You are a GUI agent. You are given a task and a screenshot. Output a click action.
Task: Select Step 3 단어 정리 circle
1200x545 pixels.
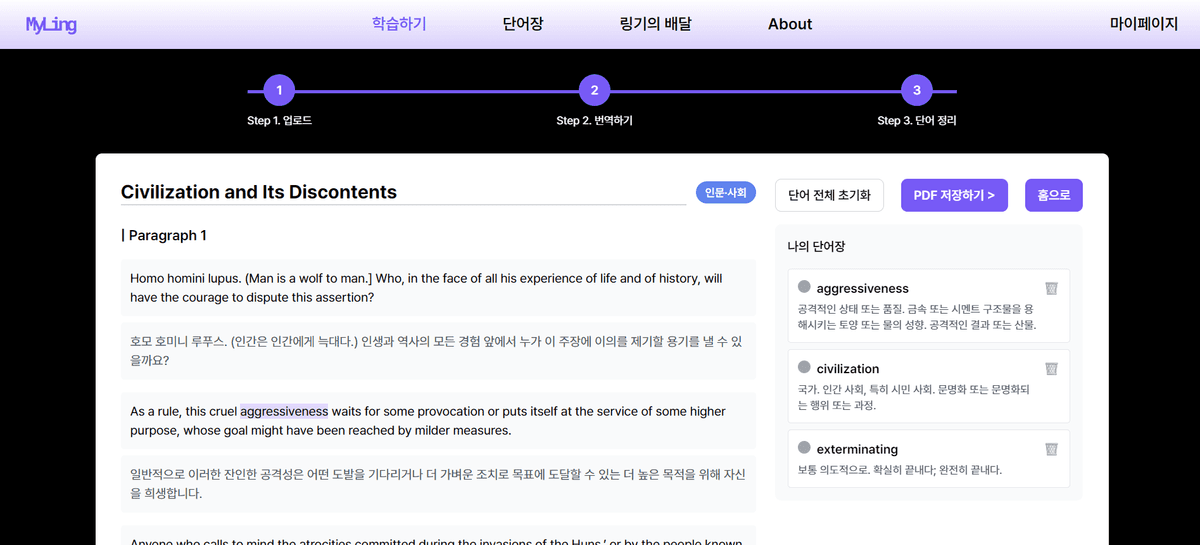pyautogui.click(x=917, y=91)
